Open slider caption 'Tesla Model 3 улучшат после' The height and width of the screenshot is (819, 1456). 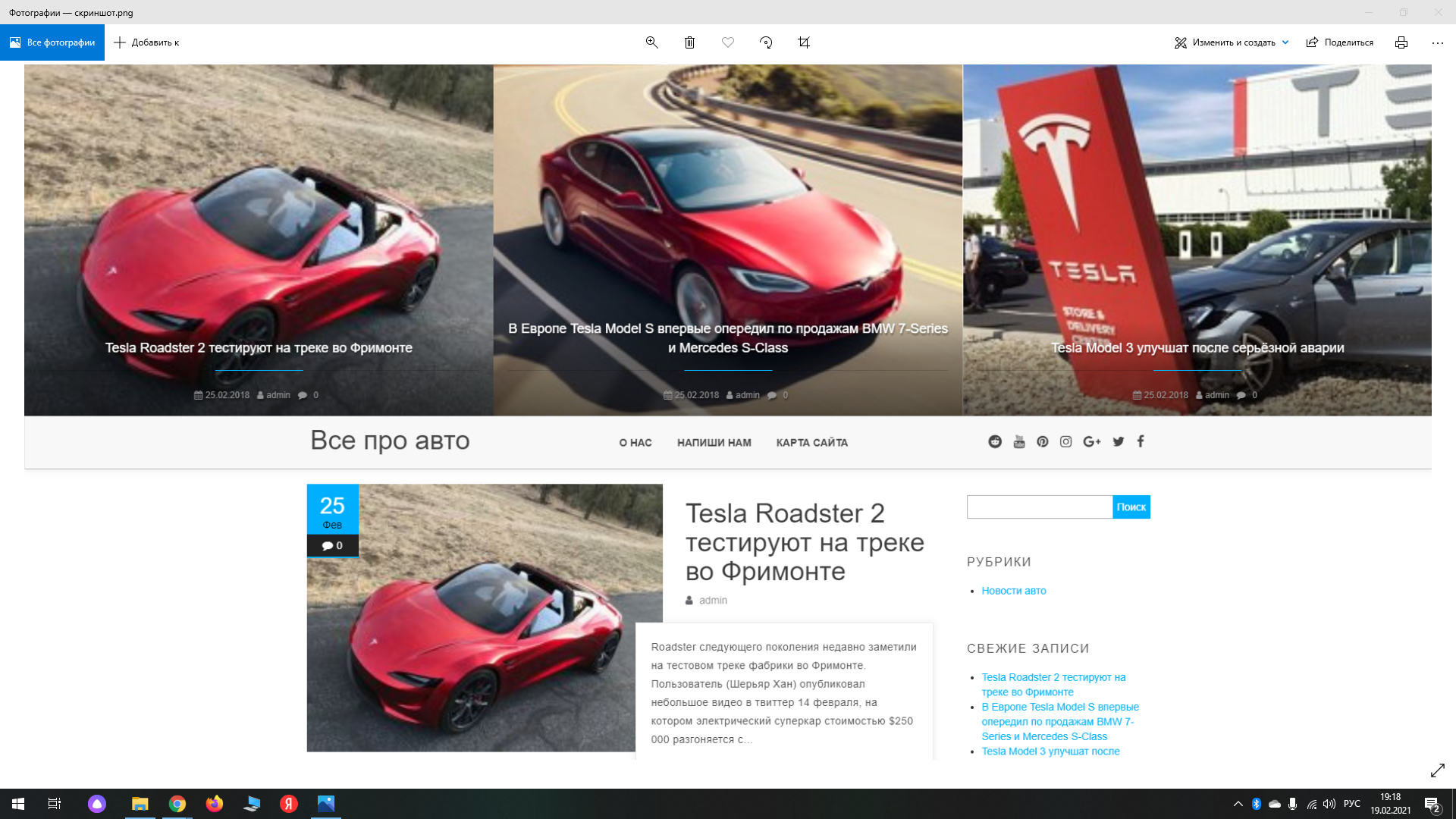click(1197, 348)
